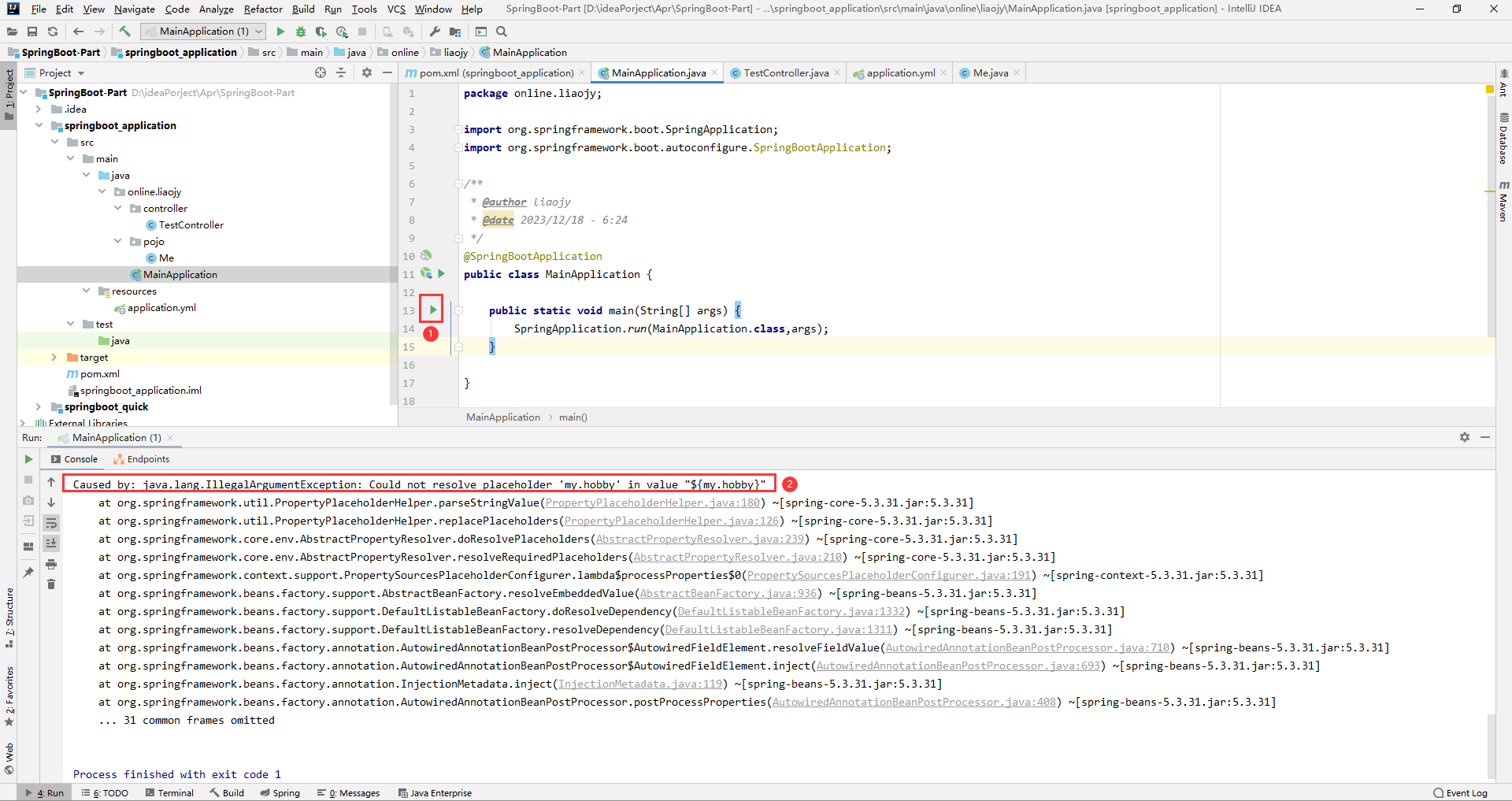Select application.yml in project tree
This screenshot has height=801, width=1512.
point(161,307)
